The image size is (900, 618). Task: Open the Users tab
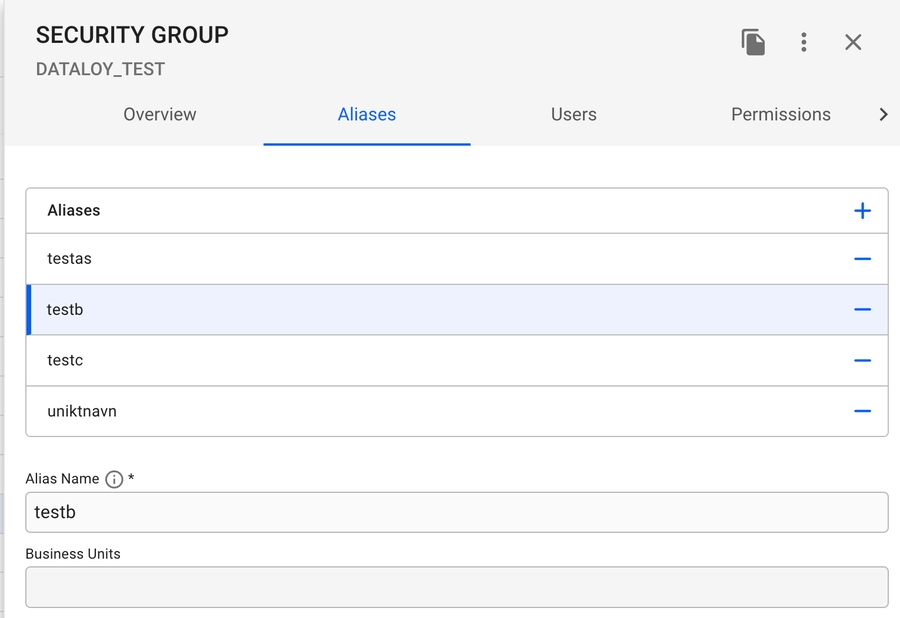click(x=574, y=115)
